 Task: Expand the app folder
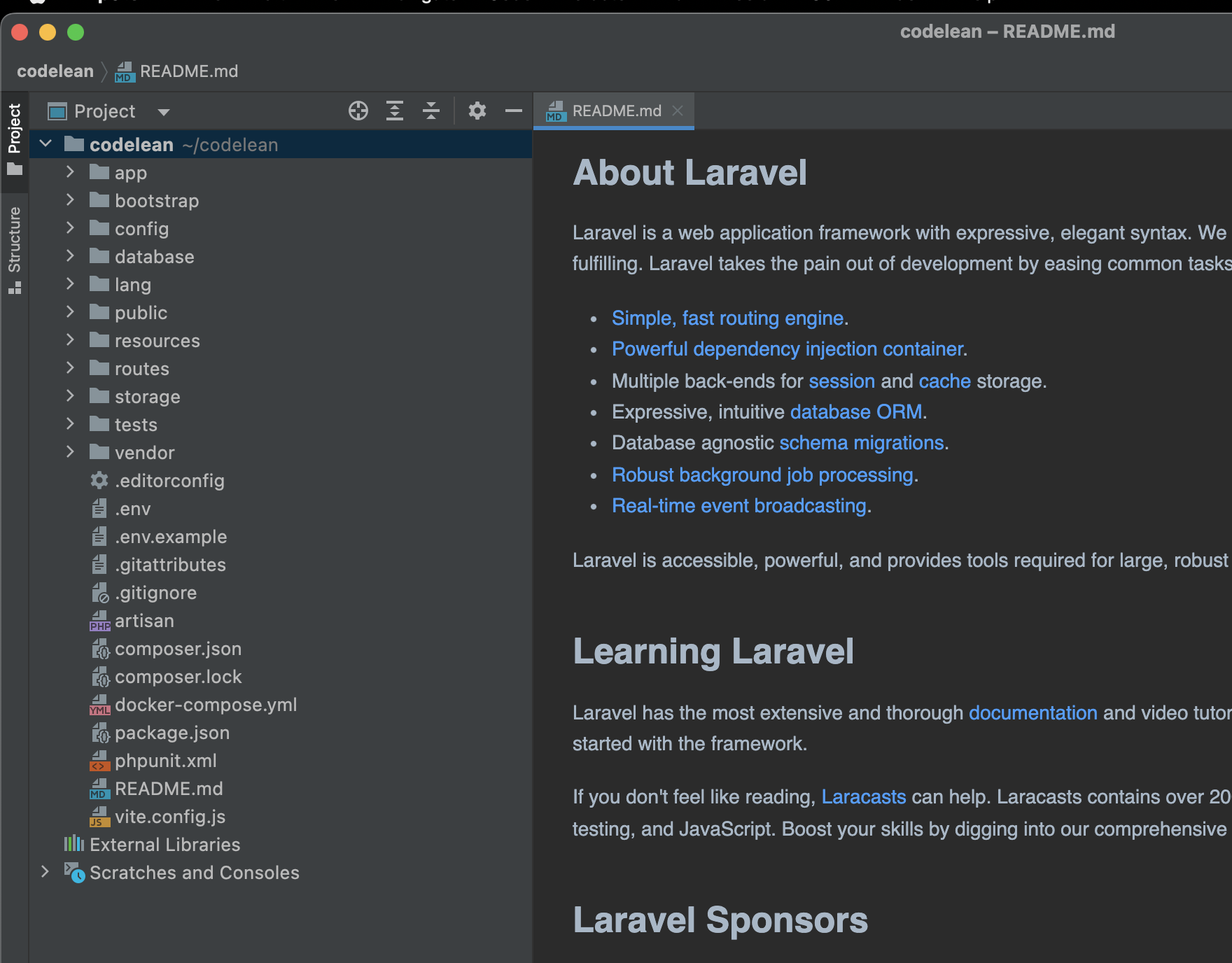pos(70,172)
